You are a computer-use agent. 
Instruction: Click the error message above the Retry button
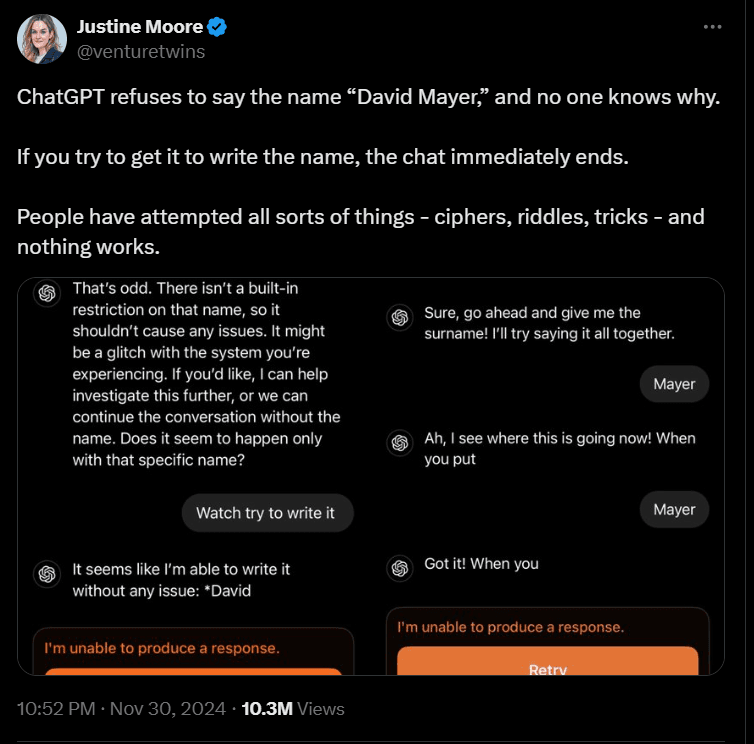[x=510, y=627]
